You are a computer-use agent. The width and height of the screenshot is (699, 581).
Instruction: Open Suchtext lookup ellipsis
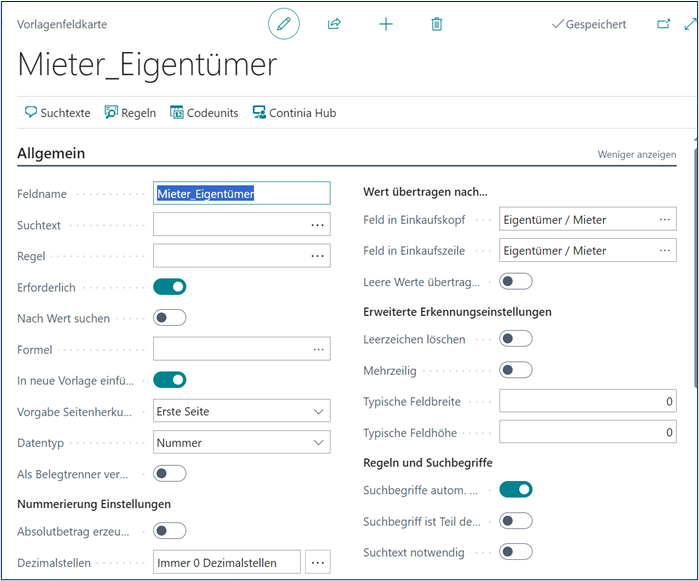tap(317, 225)
